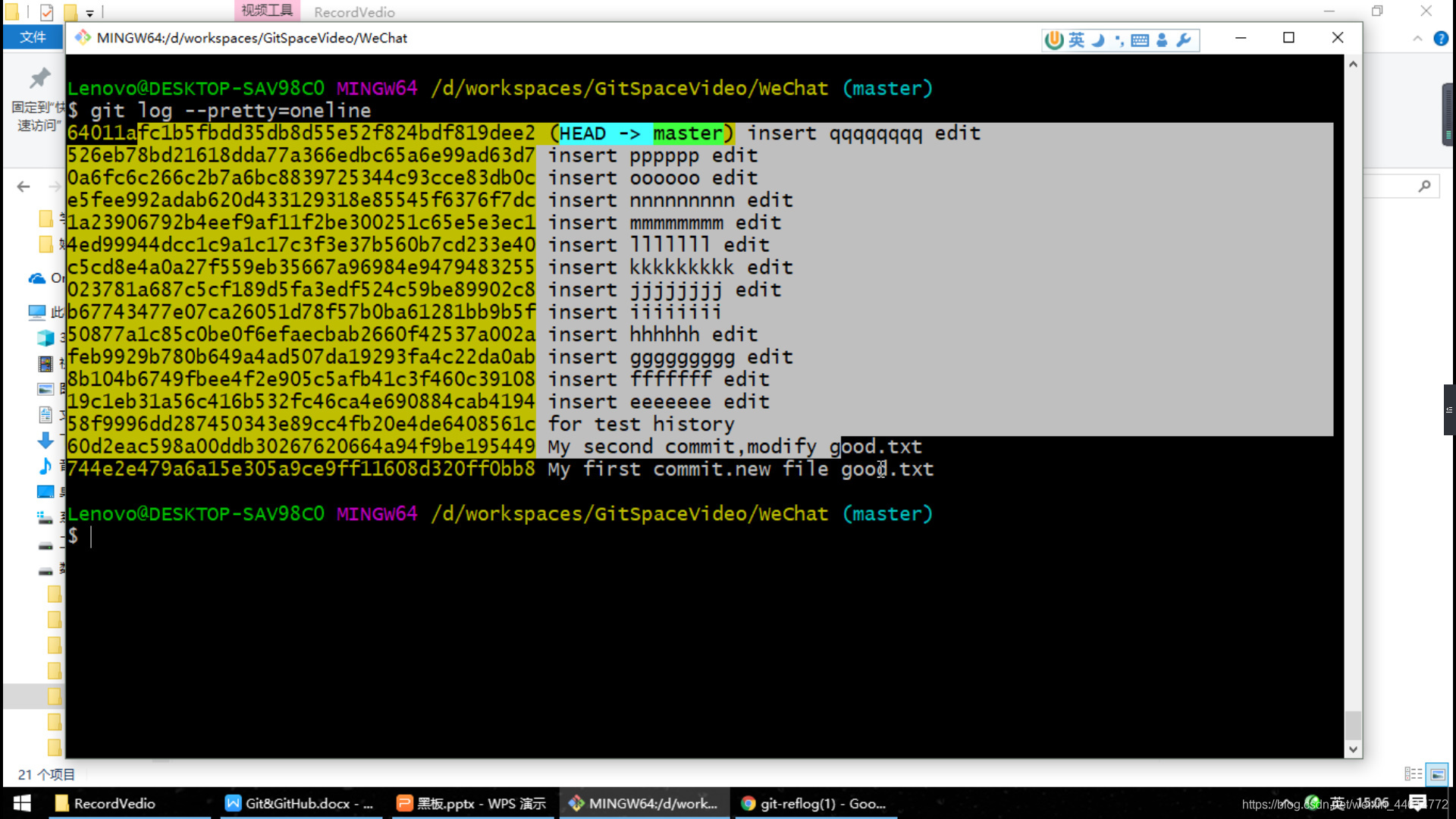
Task: Click the 'git log --pretty=oneline' command text
Action: (231, 111)
